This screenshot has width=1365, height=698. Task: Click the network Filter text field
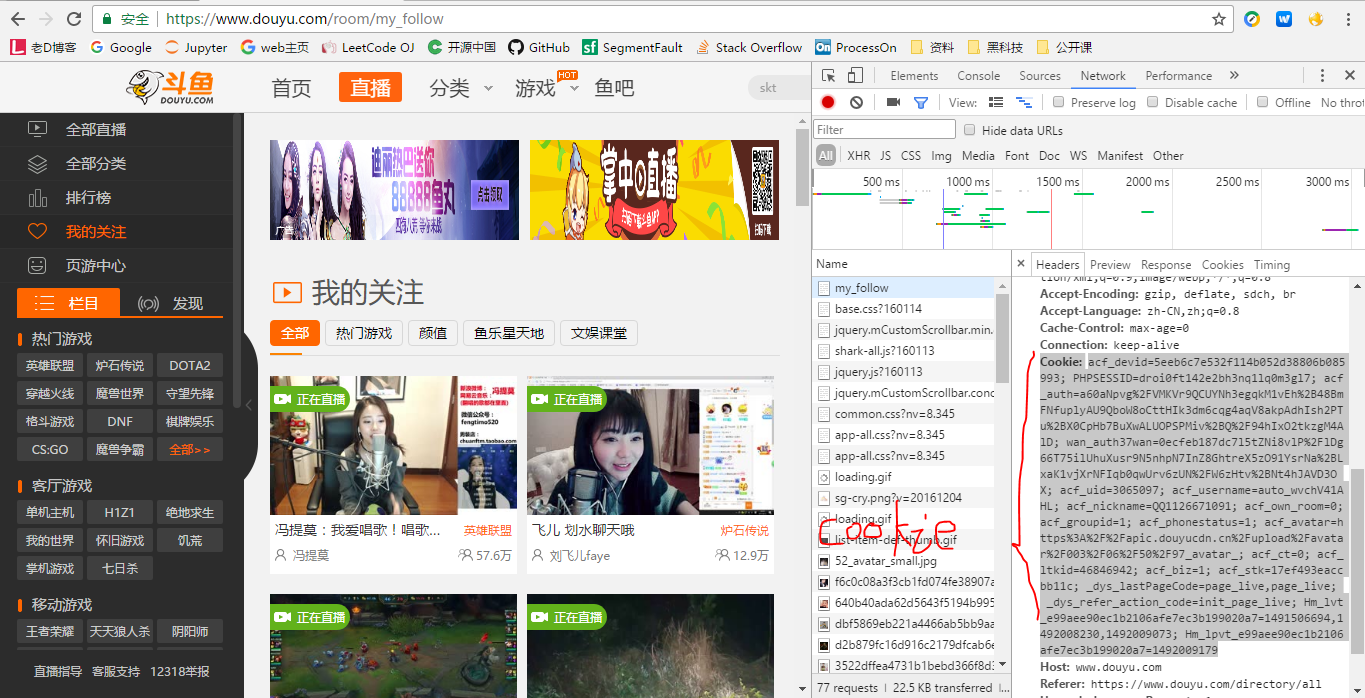click(x=884, y=130)
